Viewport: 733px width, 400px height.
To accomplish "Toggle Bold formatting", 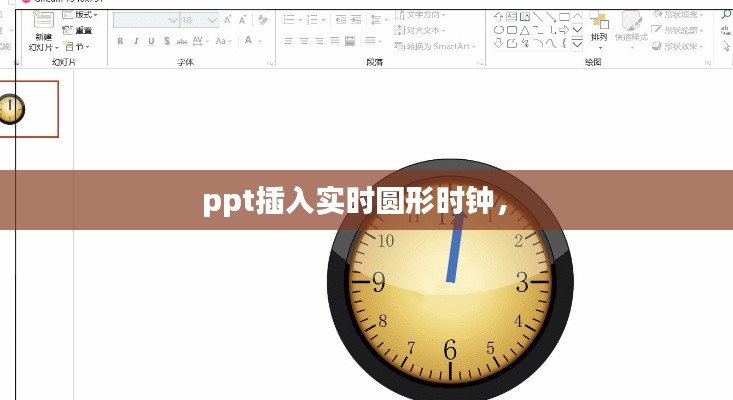I will (x=121, y=41).
